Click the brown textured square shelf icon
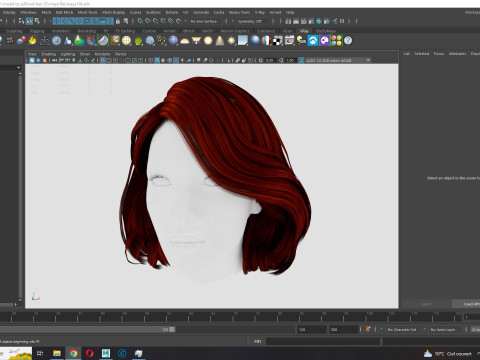This screenshot has width=480, height=360. 115,41
